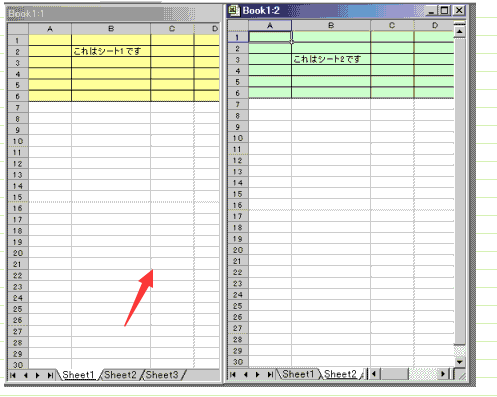
Task: Select column B header in Book1:2
Action: [331, 26]
